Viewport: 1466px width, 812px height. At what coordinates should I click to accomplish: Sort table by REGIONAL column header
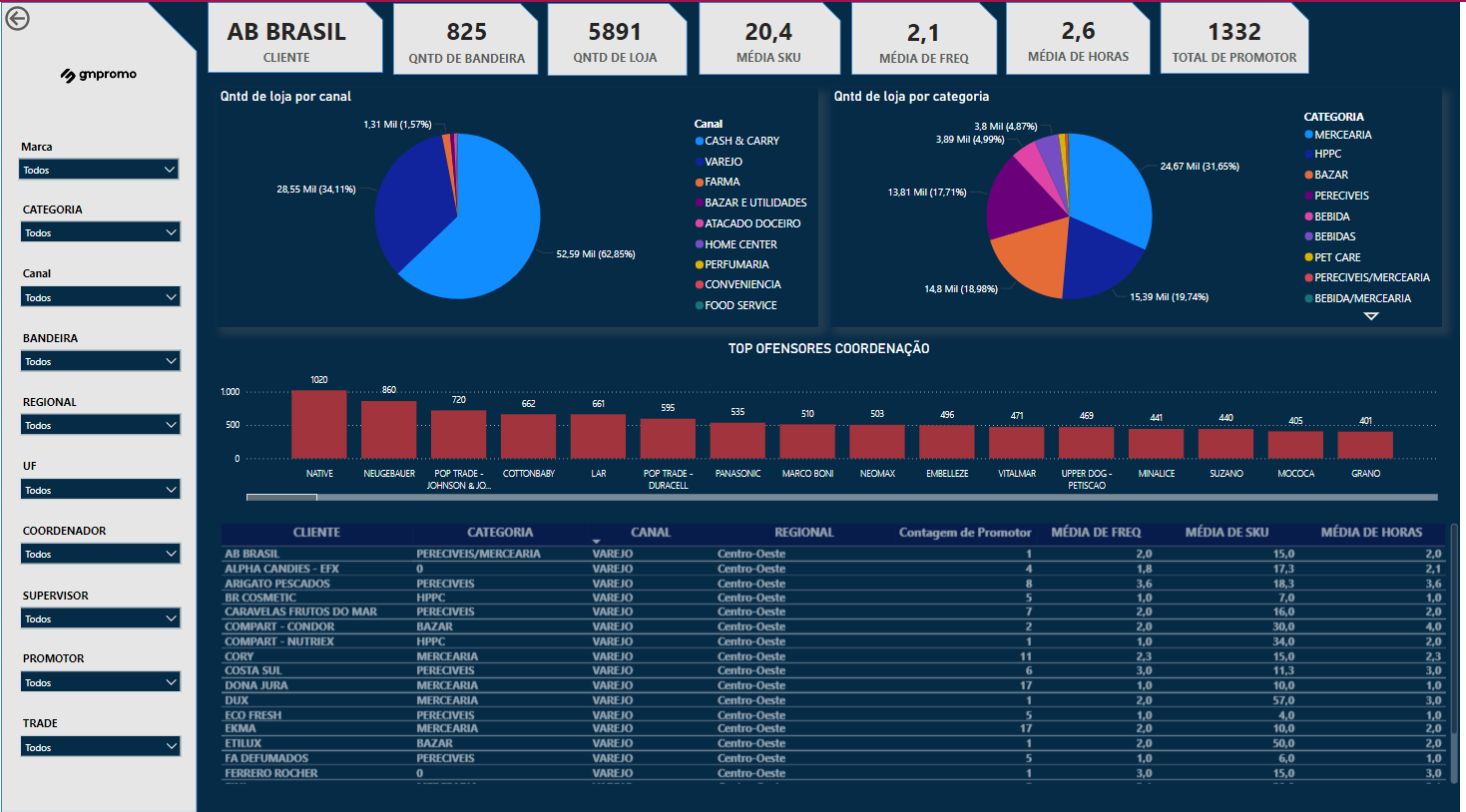point(803,533)
